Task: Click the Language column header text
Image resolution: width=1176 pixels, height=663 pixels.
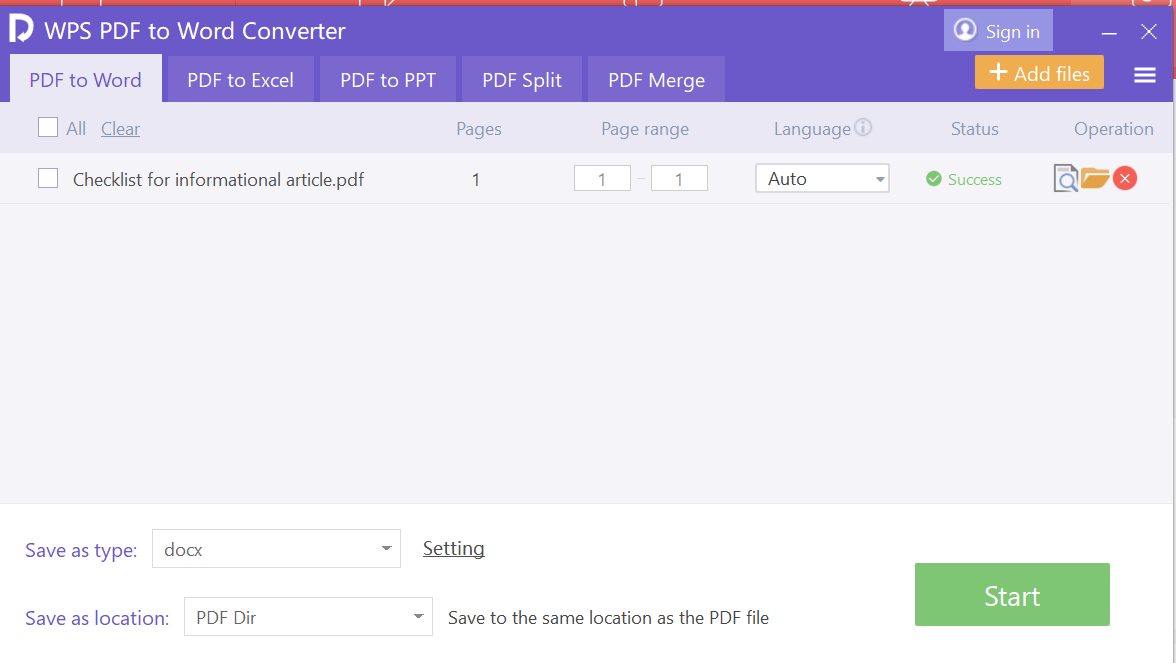Action: pos(812,129)
